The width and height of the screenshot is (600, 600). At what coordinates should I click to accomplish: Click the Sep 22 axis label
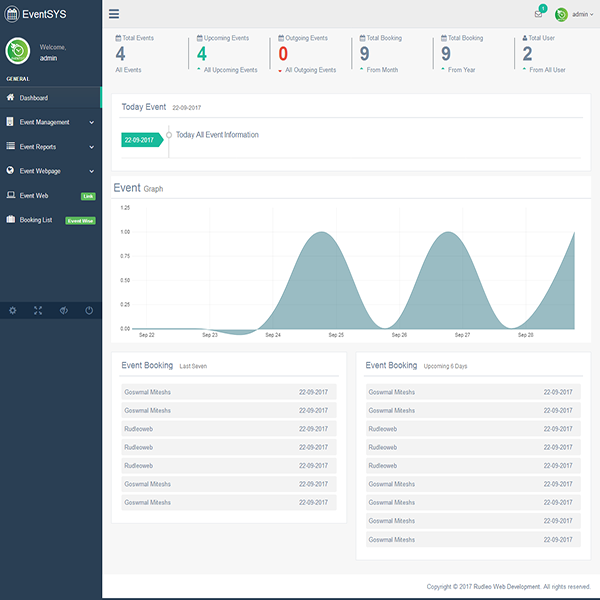pos(147,335)
